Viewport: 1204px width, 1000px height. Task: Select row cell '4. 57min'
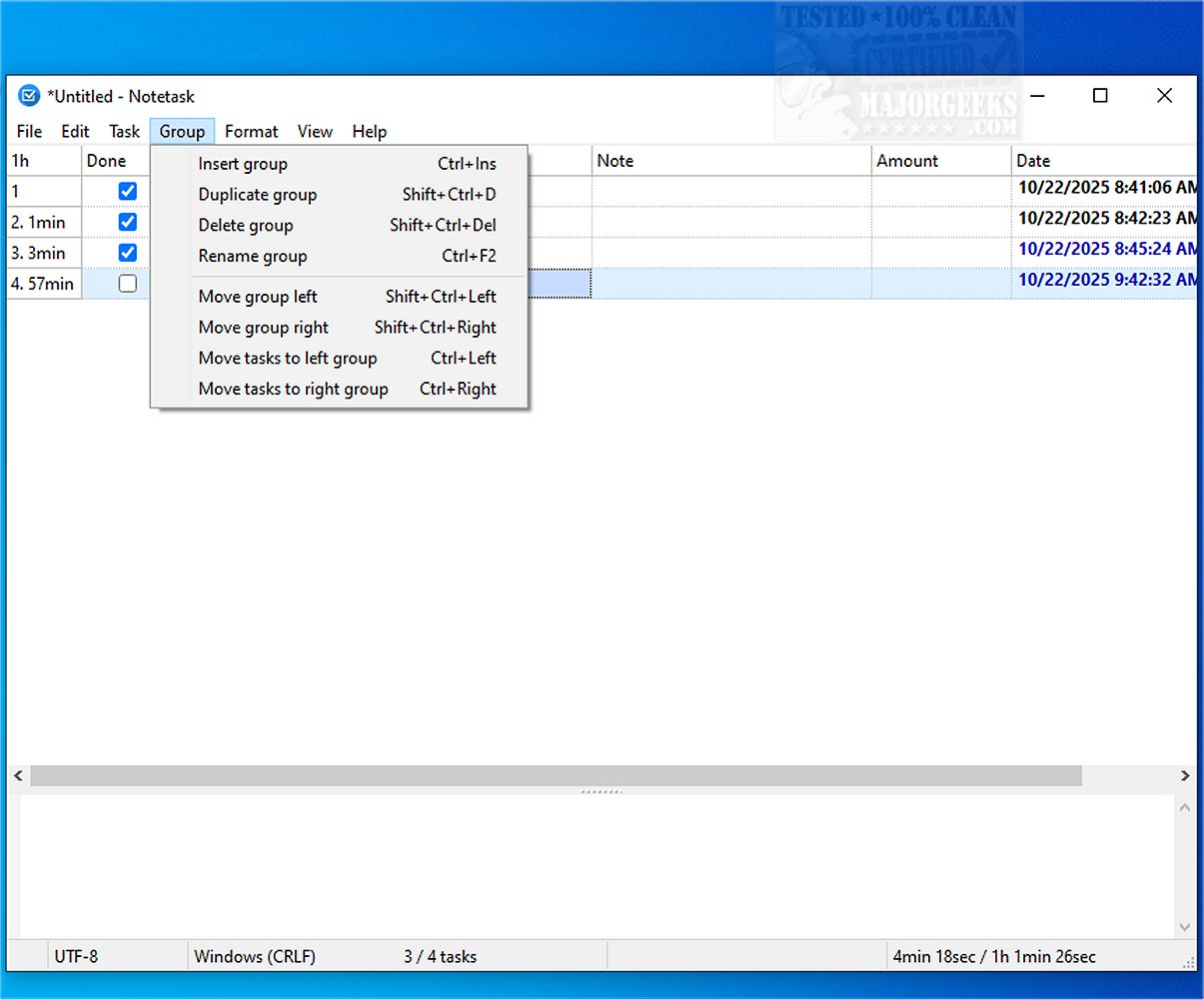[44, 284]
